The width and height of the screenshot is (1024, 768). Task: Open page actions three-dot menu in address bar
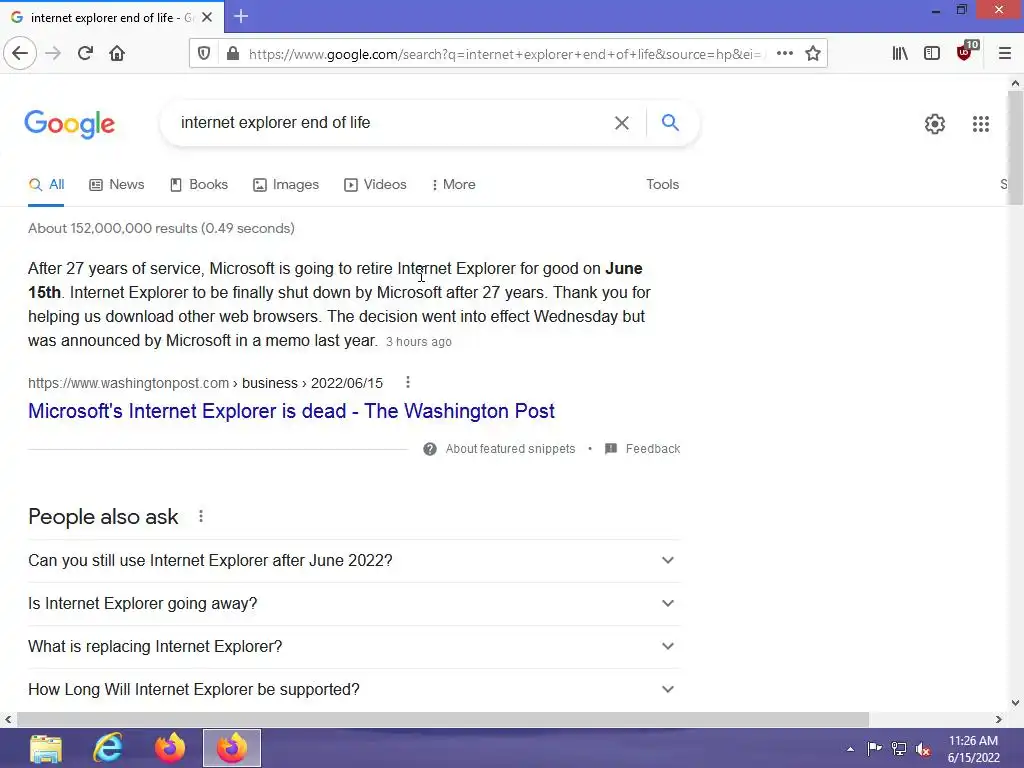(784, 54)
